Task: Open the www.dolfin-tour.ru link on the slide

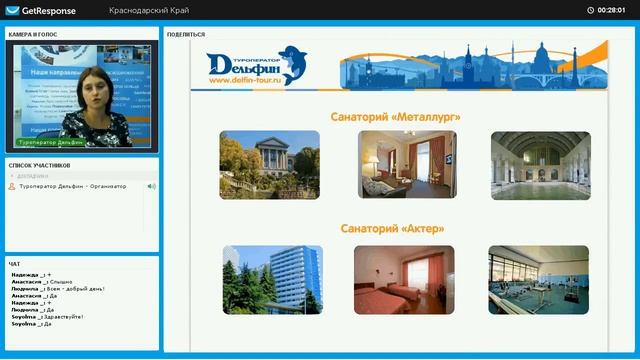Action: coord(245,80)
